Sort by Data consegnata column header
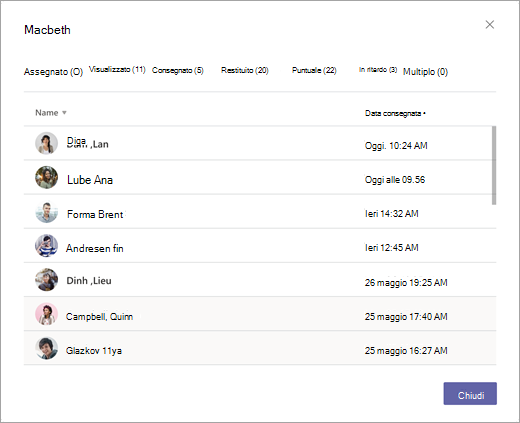The image size is (520, 423). (395, 113)
